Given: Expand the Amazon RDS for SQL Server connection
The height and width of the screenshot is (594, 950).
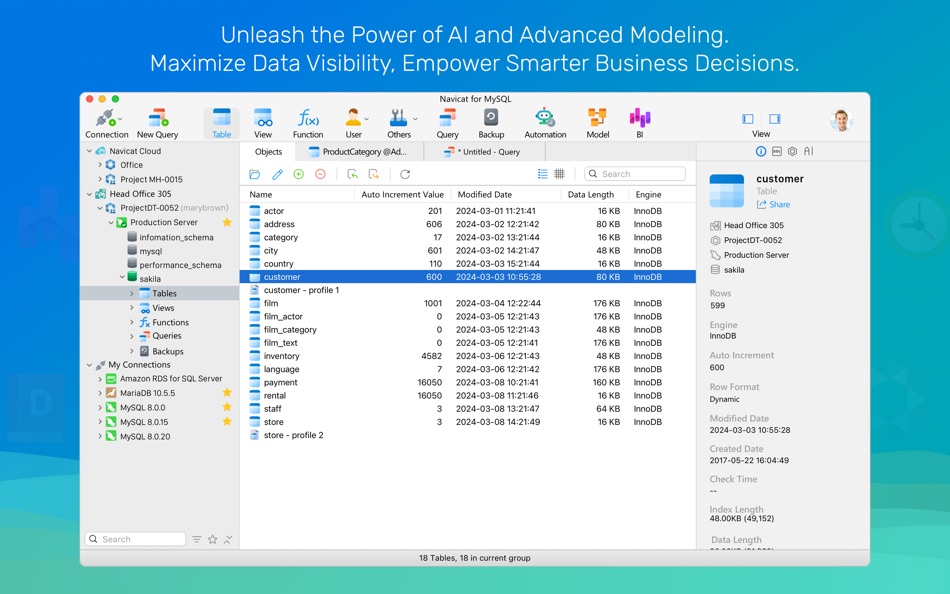Looking at the screenshot, I should coord(100,379).
